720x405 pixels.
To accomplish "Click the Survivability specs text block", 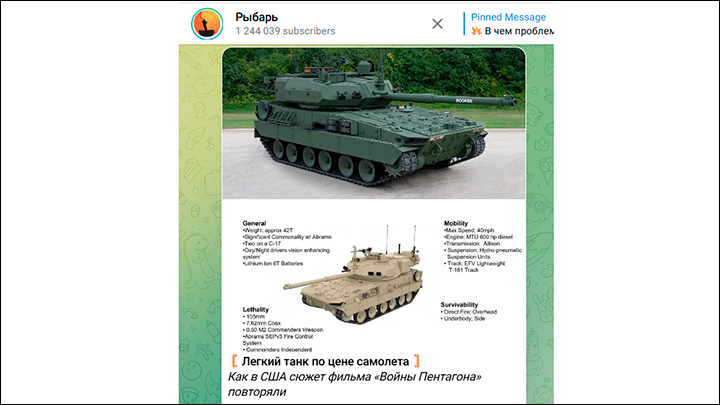I will click(x=469, y=311).
